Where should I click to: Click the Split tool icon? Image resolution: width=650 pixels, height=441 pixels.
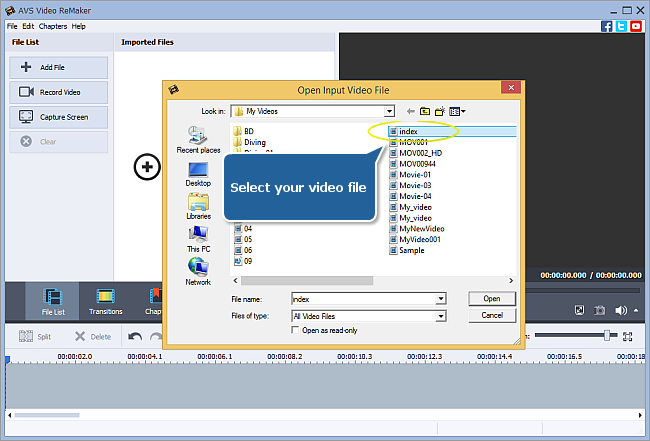26,336
